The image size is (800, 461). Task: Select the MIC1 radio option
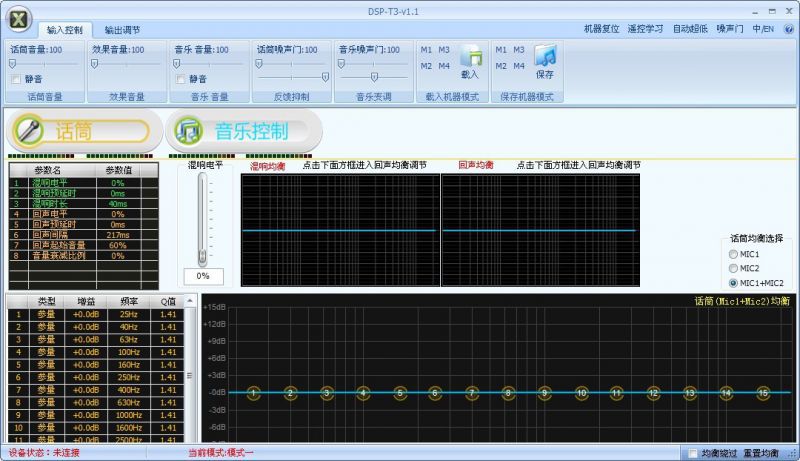735,254
